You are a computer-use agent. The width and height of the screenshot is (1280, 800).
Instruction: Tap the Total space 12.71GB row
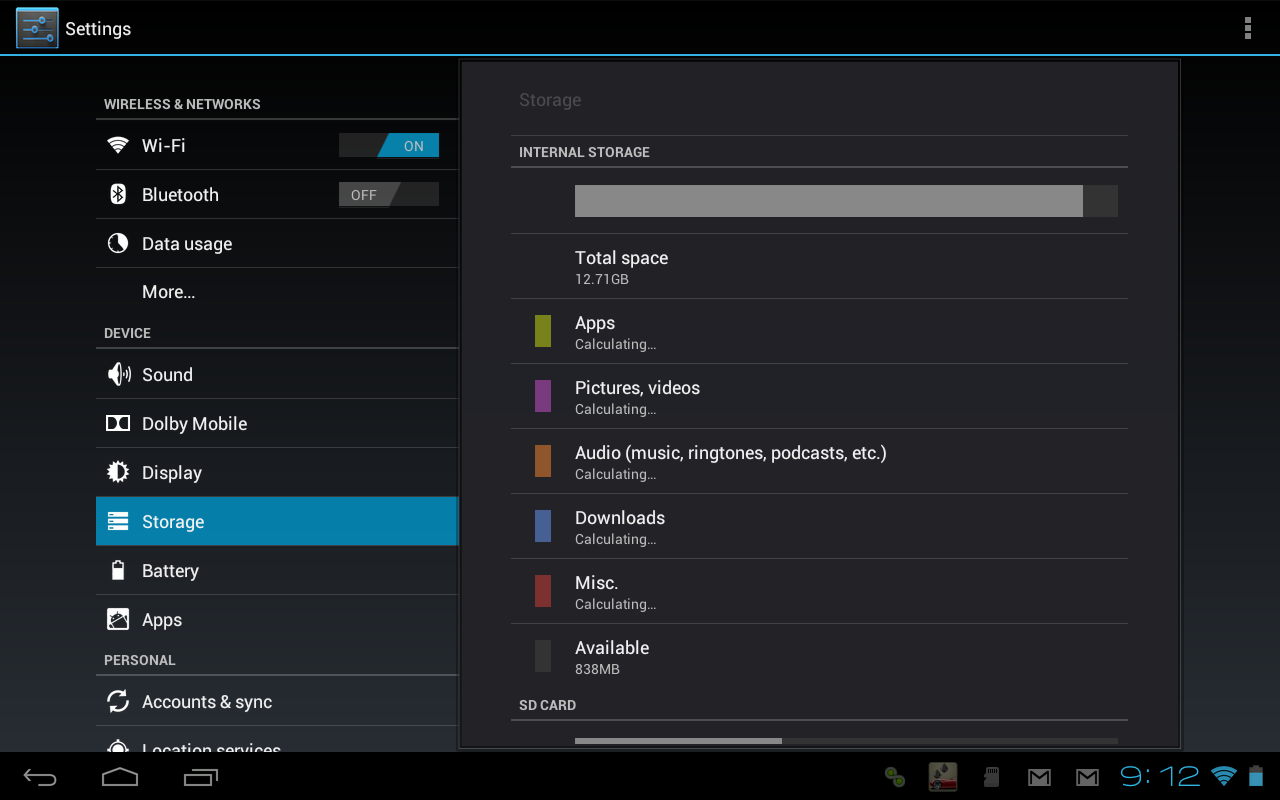click(819, 266)
